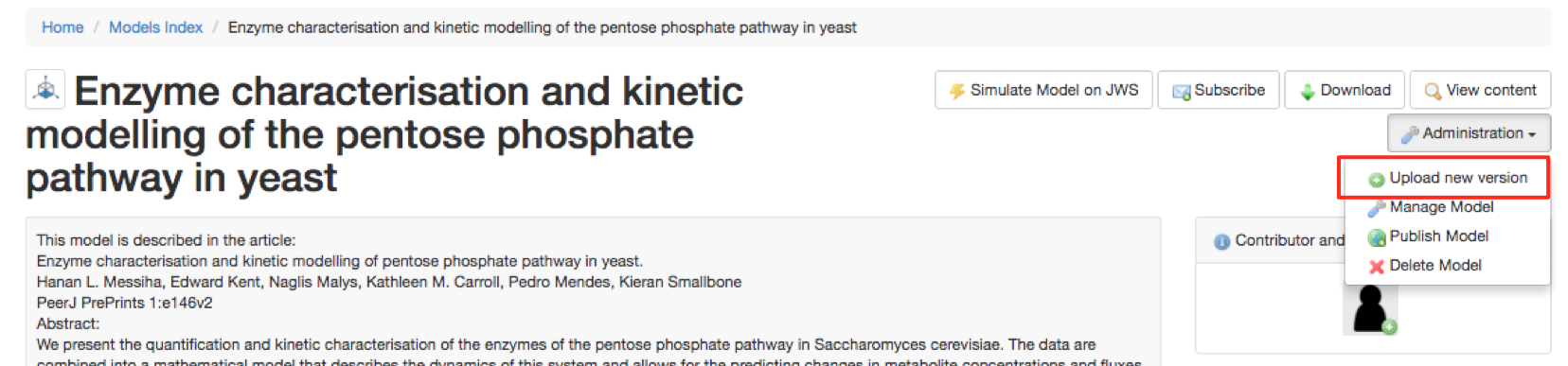Click the globe Publish Model icon
Viewport: 1568px width, 366px height.
pyautogui.click(x=1377, y=237)
